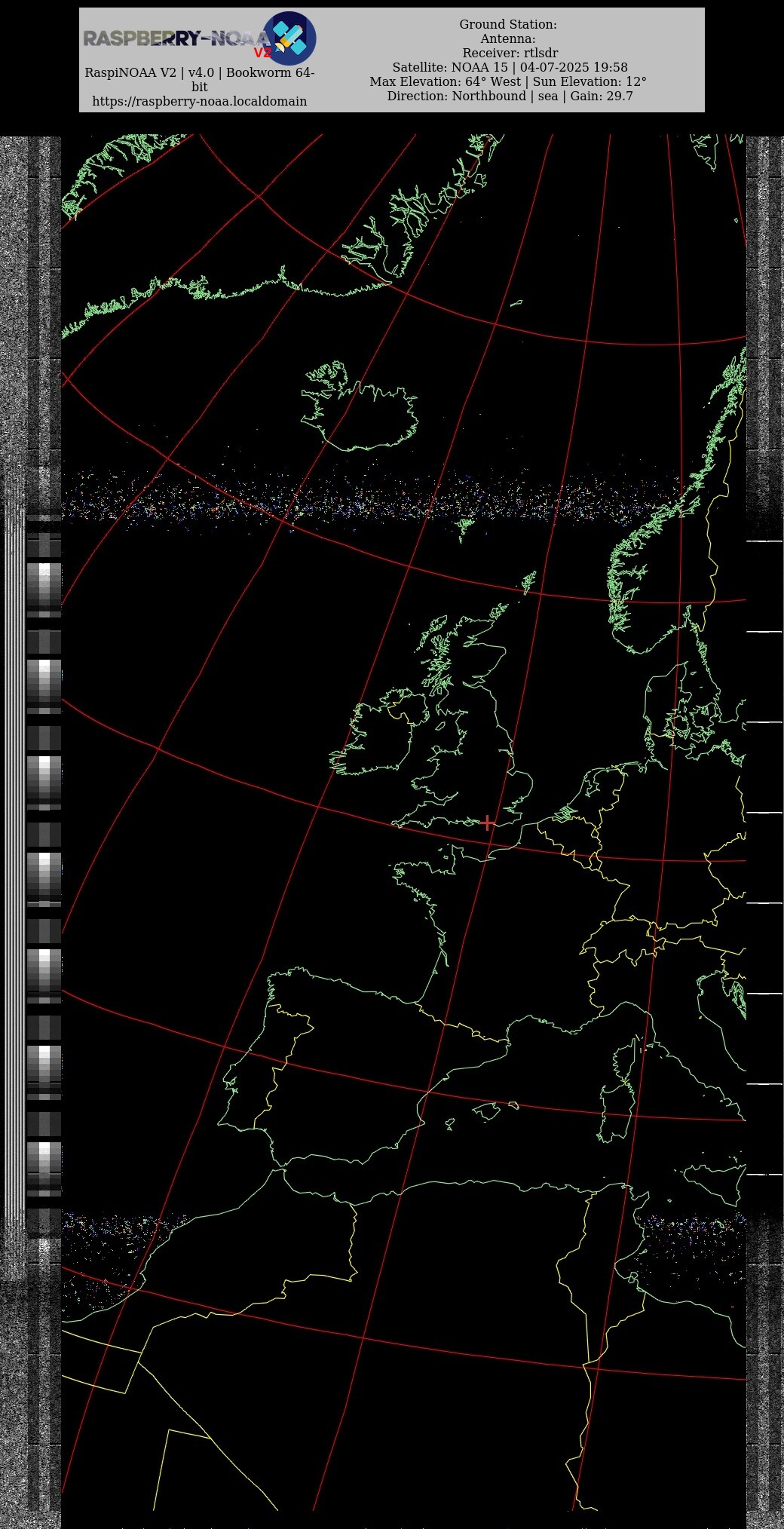Click the red ground station cross marker
The width and height of the screenshot is (784, 1529).
488,823
